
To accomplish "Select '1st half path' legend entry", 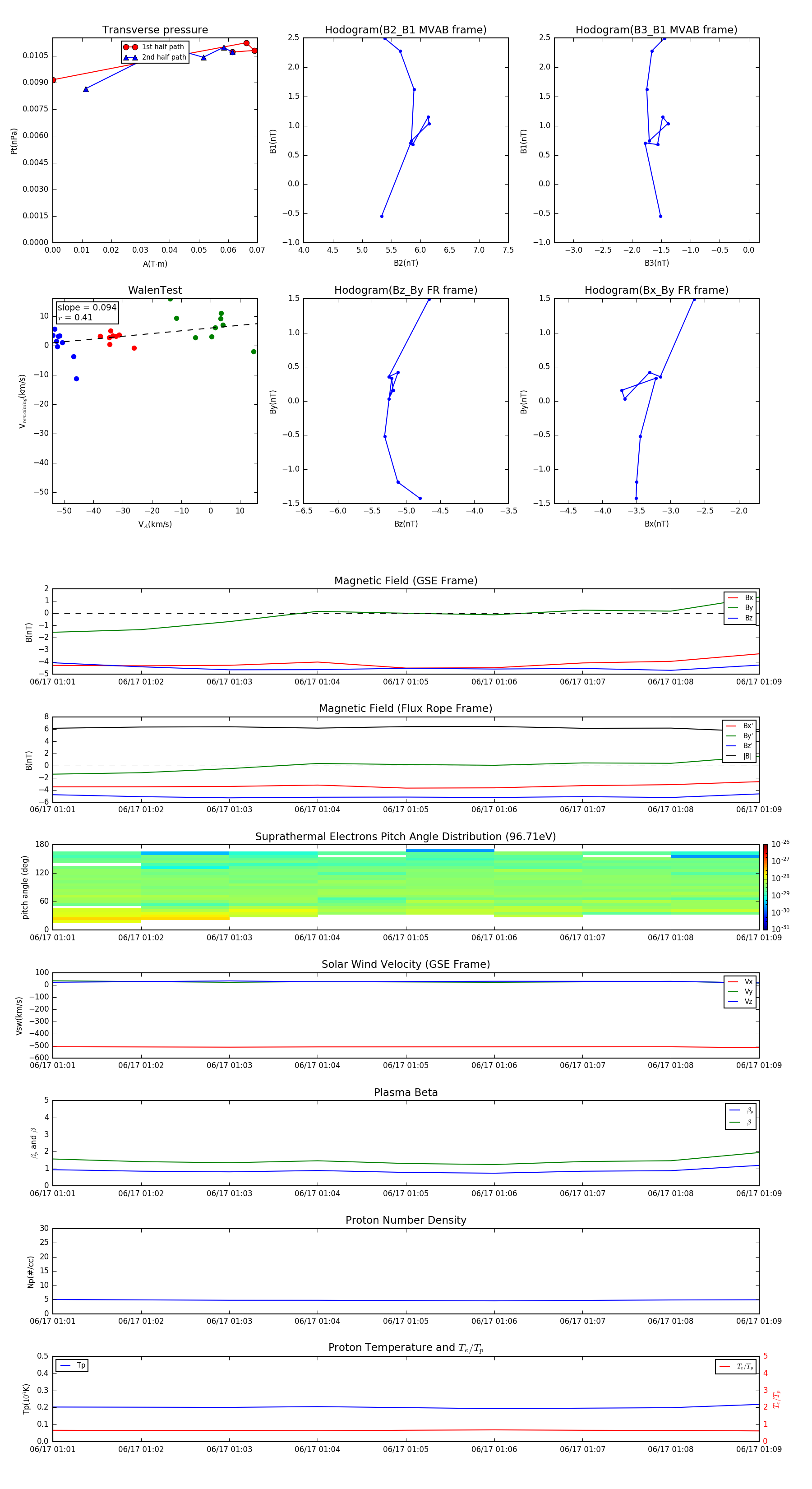I will click(x=154, y=47).
